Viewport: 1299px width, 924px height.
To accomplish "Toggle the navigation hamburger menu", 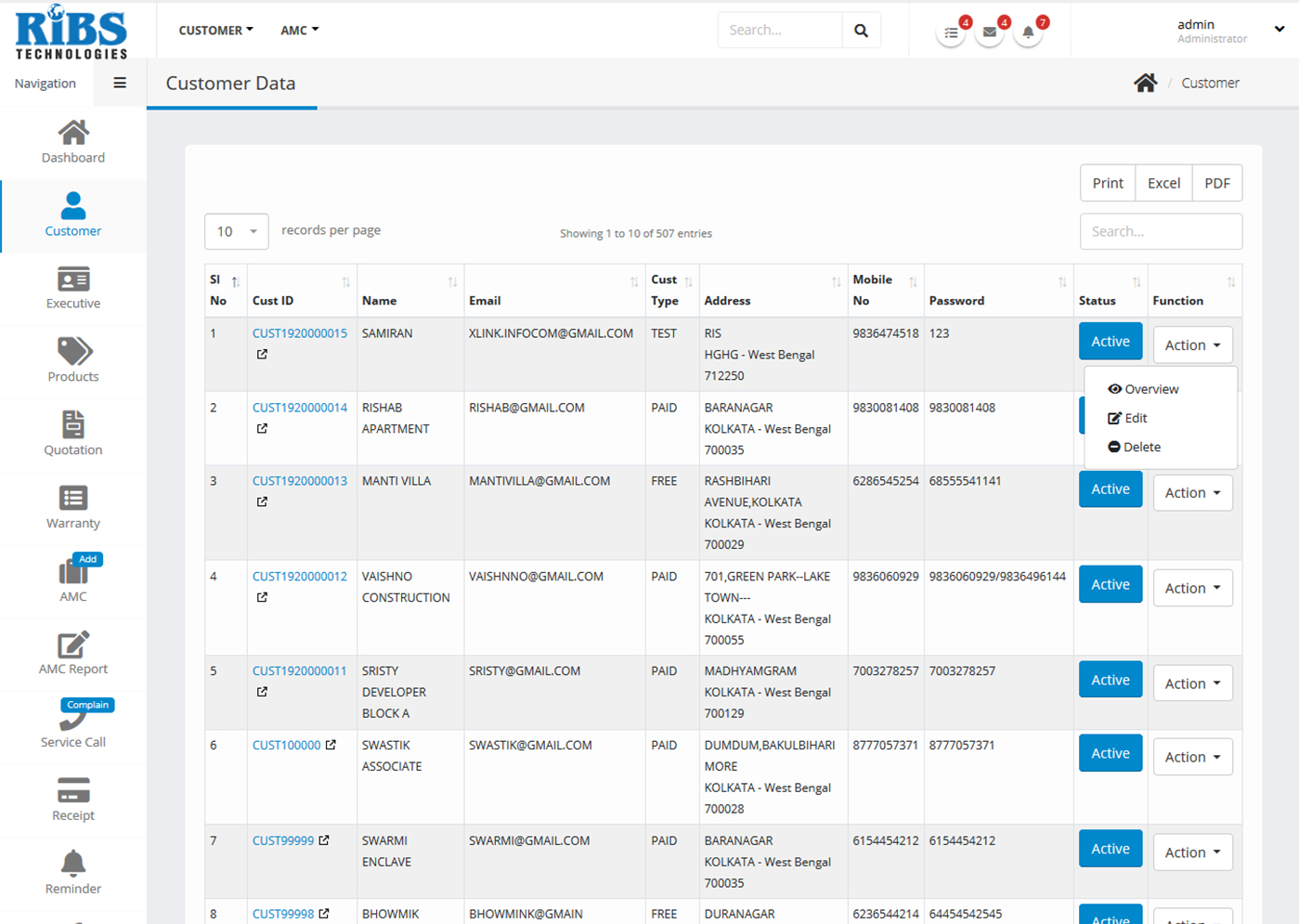I will tap(120, 84).
